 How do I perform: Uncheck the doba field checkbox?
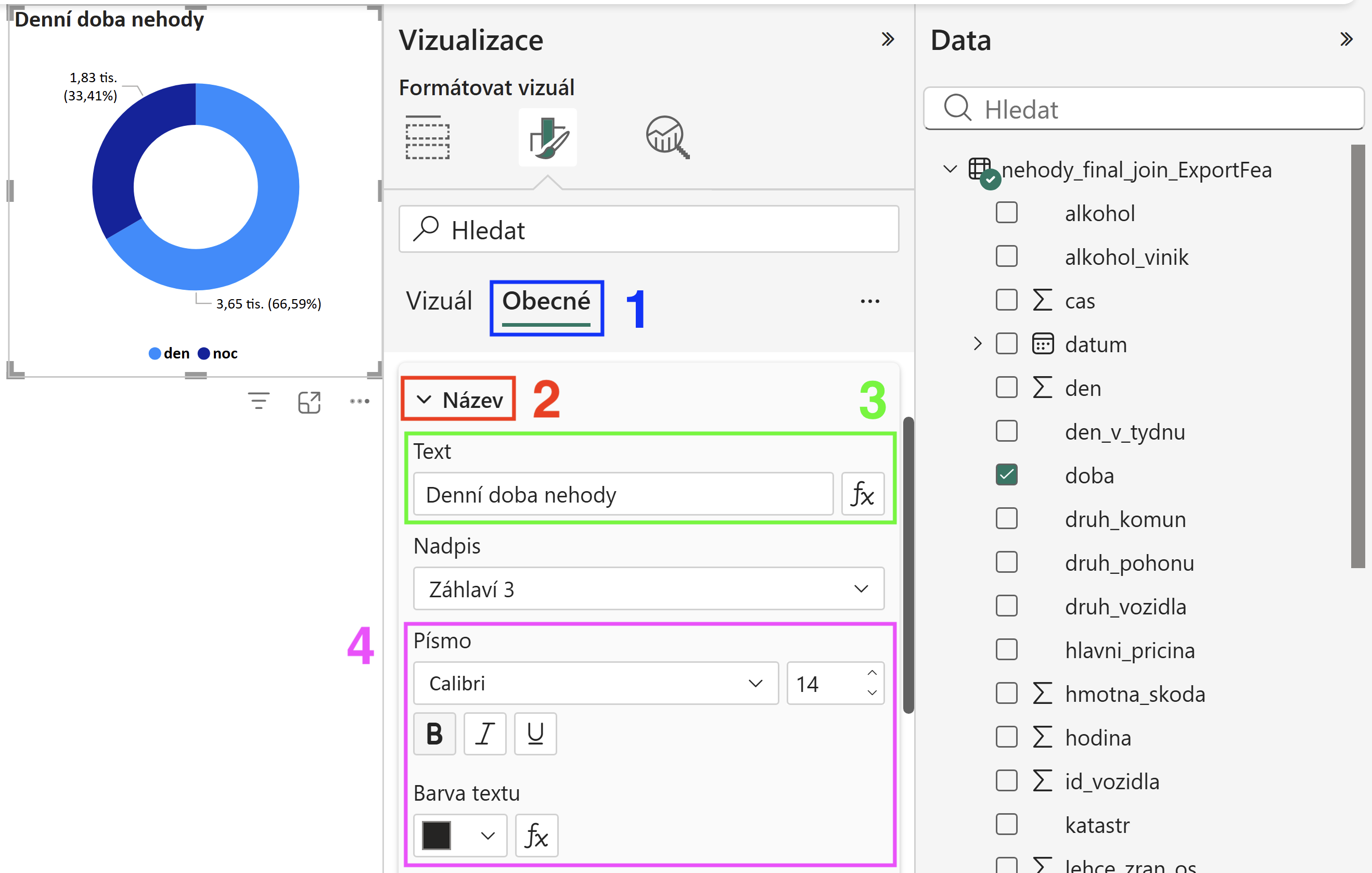(1006, 474)
